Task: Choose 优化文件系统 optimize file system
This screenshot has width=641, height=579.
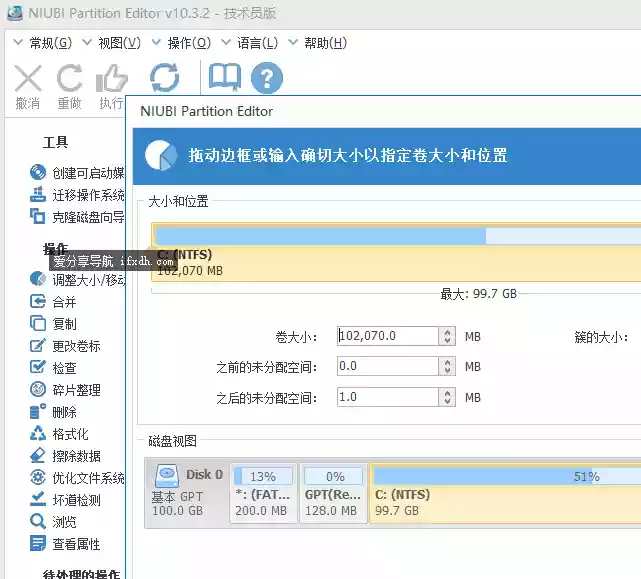Action: (x=77, y=478)
